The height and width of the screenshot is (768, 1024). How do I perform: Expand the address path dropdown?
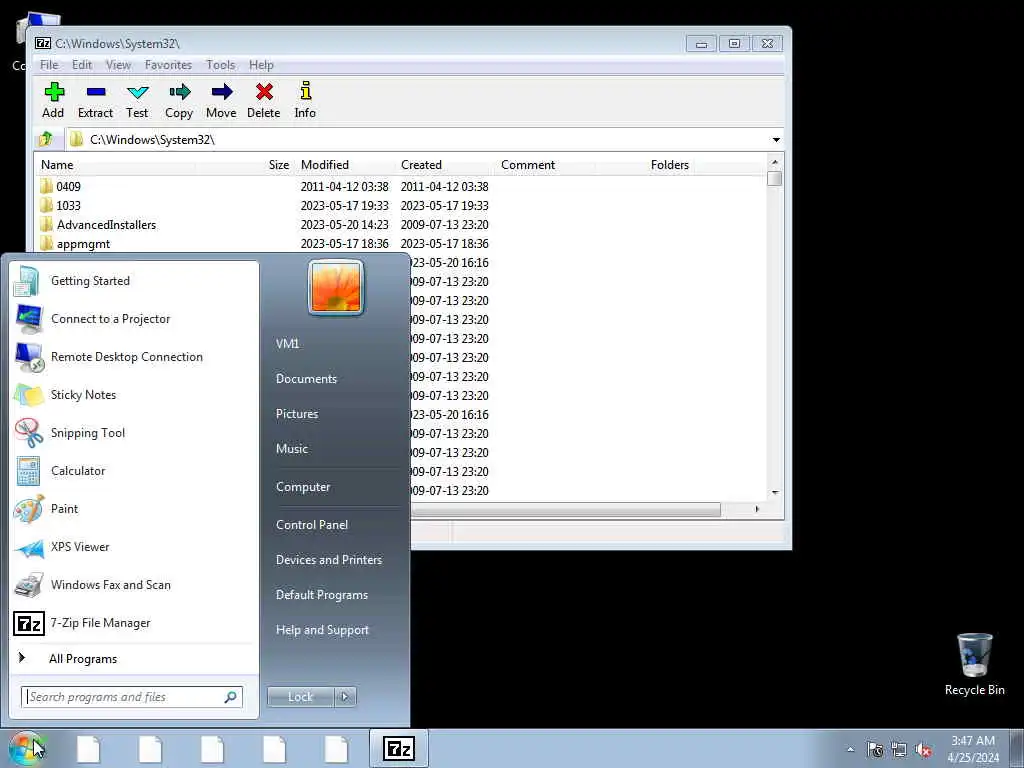point(776,140)
